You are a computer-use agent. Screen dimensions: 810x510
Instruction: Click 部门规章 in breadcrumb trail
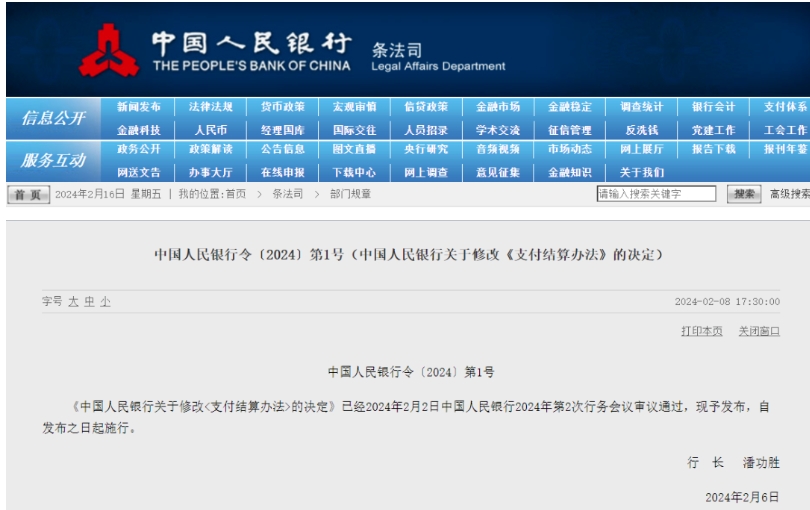click(x=350, y=194)
